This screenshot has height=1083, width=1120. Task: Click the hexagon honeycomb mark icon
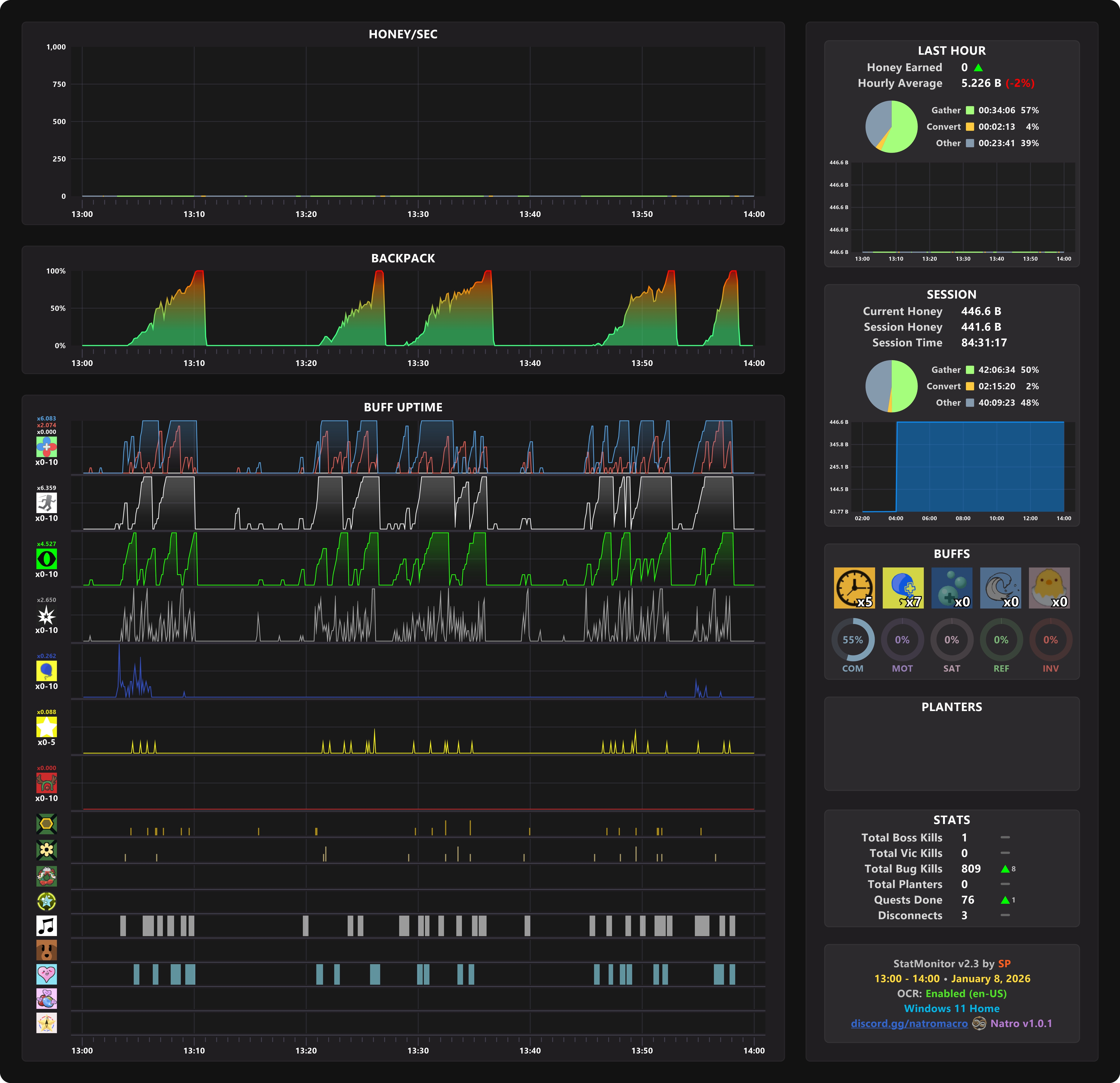coord(46,823)
